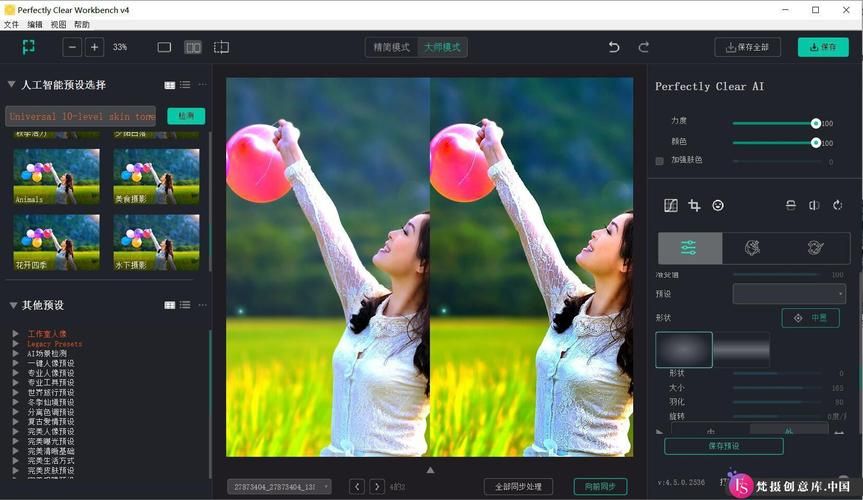
Task: Open more options for 其他预设 section
Action: pyautogui.click(x=203, y=305)
